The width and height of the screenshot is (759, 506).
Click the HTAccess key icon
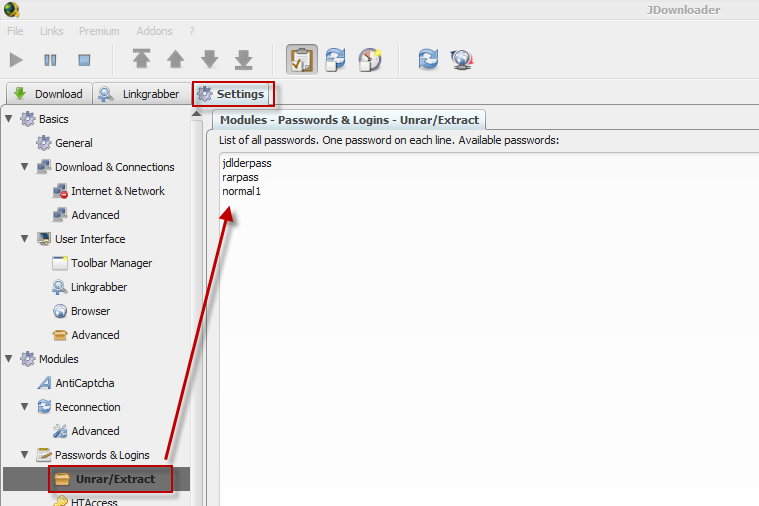(x=60, y=501)
